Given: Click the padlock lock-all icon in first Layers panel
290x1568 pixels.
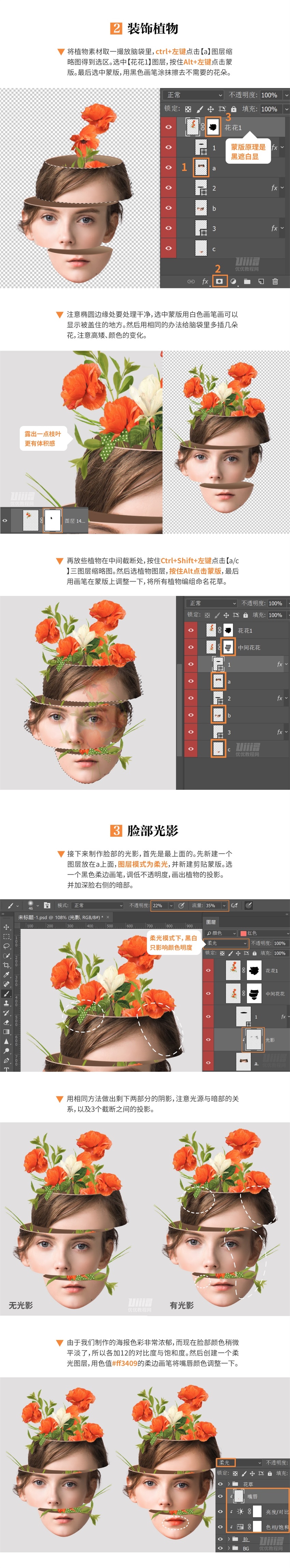Looking at the screenshot, I should click(x=233, y=109).
